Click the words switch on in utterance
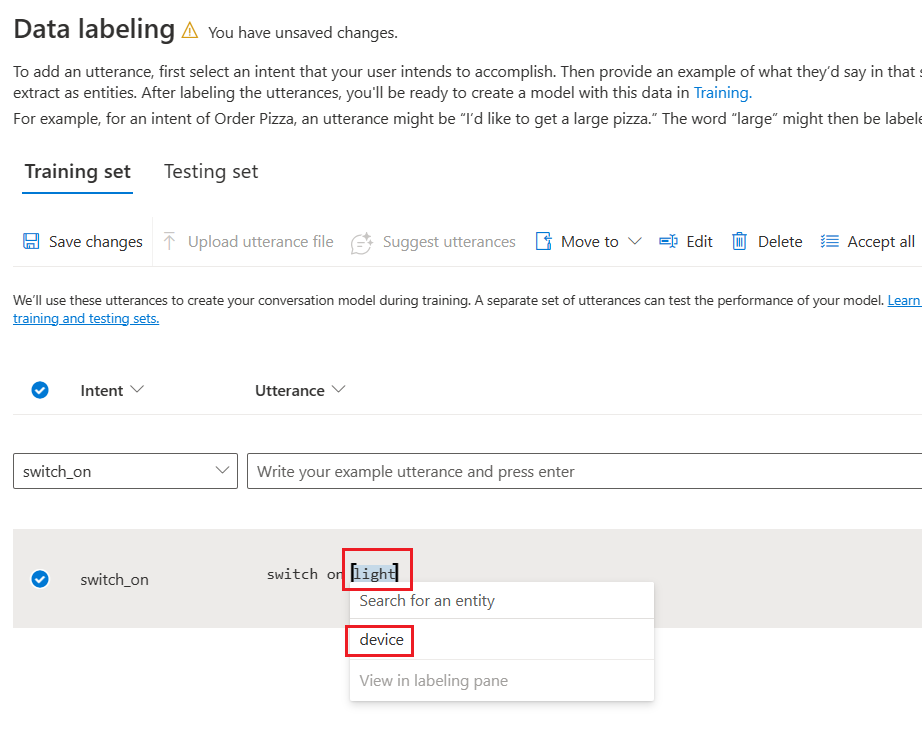The height and width of the screenshot is (749, 922). tap(305, 574)
